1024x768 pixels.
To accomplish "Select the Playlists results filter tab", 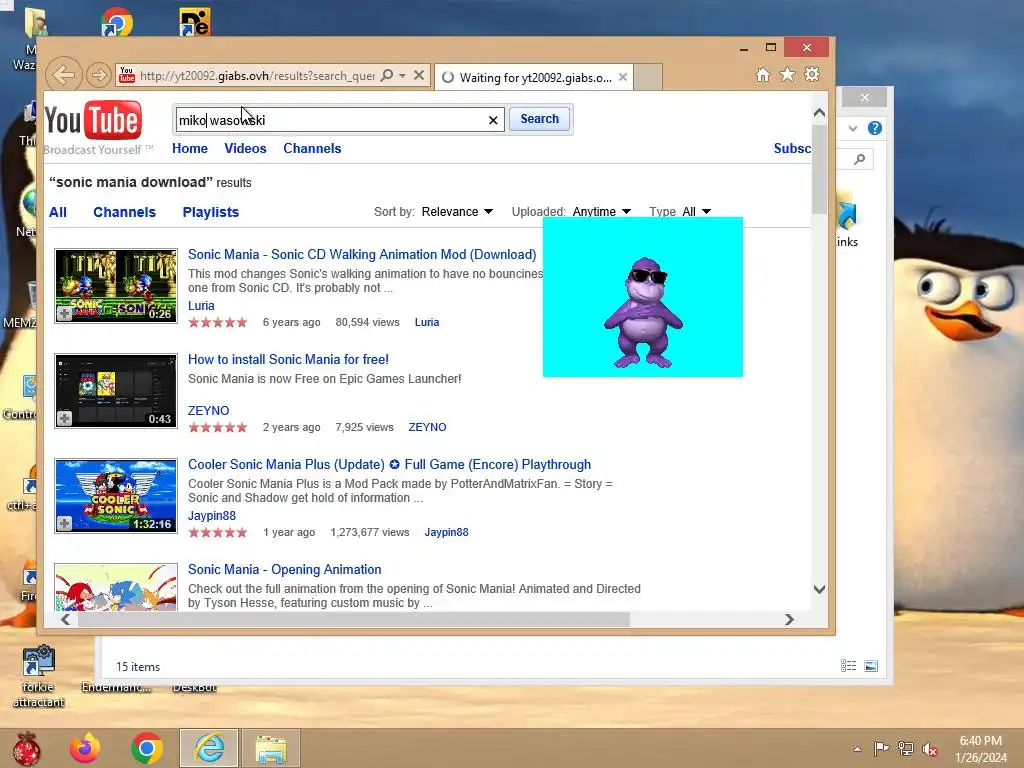I will [x=211, y=212].
